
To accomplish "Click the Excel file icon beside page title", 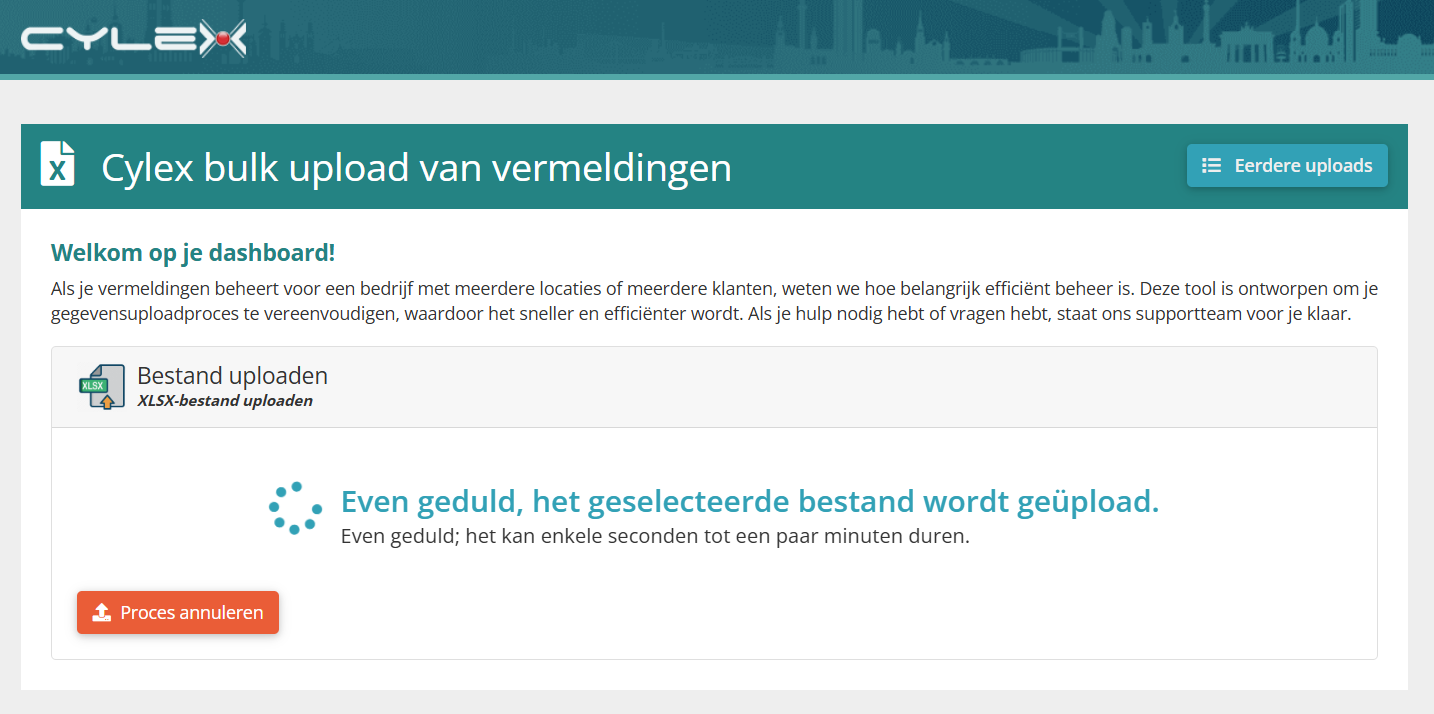I will (x=58, y=164).
